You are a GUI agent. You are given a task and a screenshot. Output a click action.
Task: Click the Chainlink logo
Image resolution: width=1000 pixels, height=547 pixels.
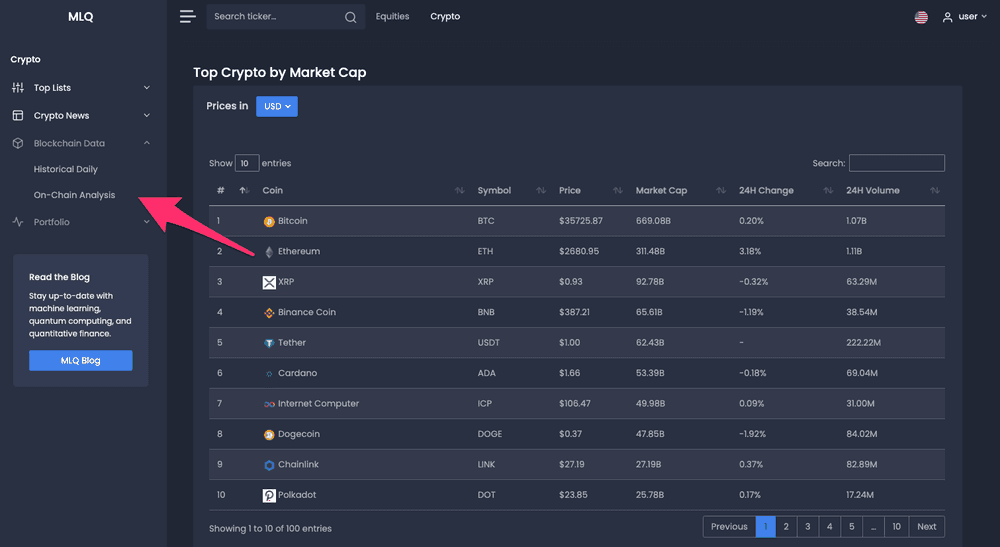269,465
